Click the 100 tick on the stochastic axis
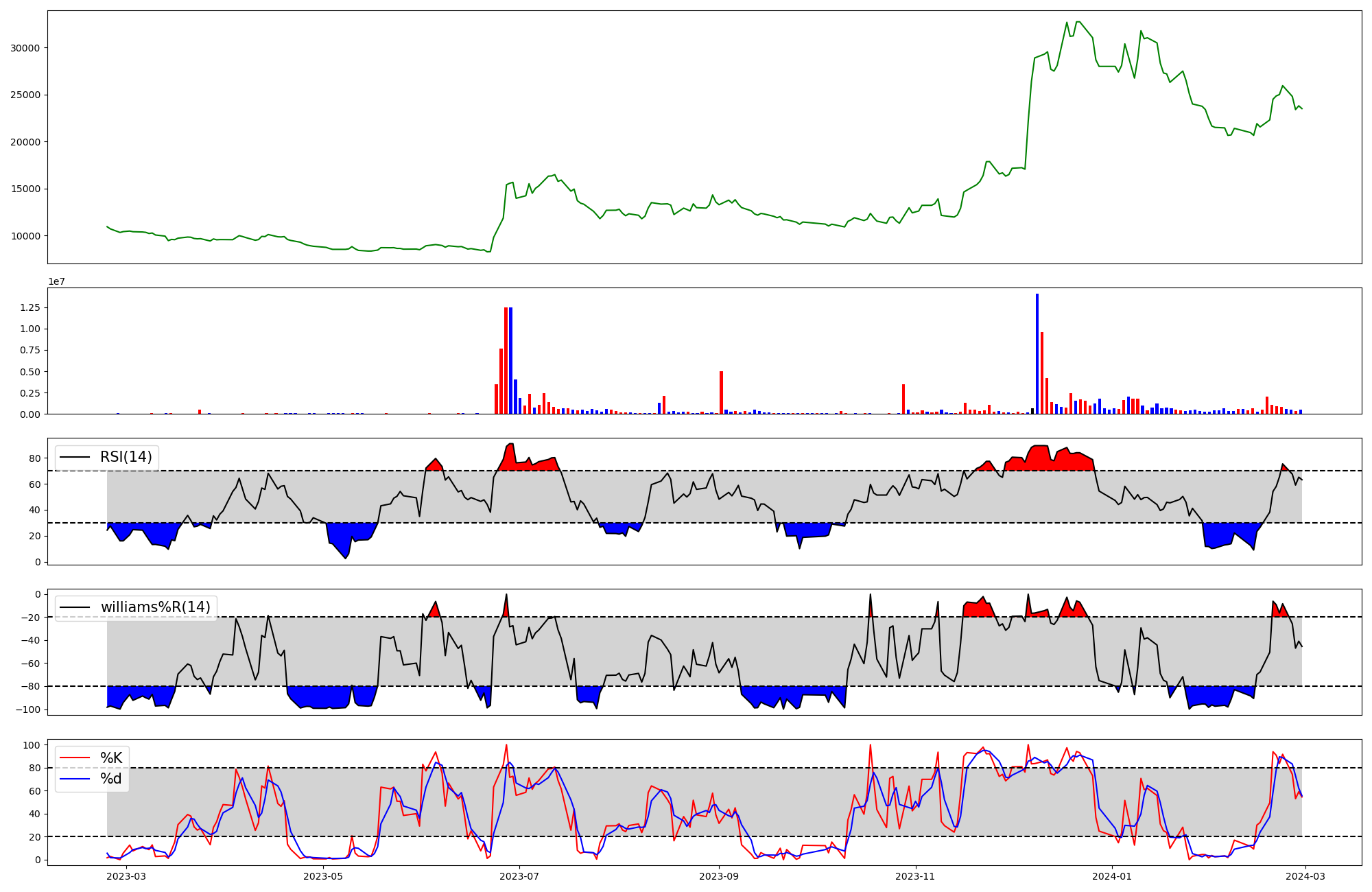 [33, 745]
